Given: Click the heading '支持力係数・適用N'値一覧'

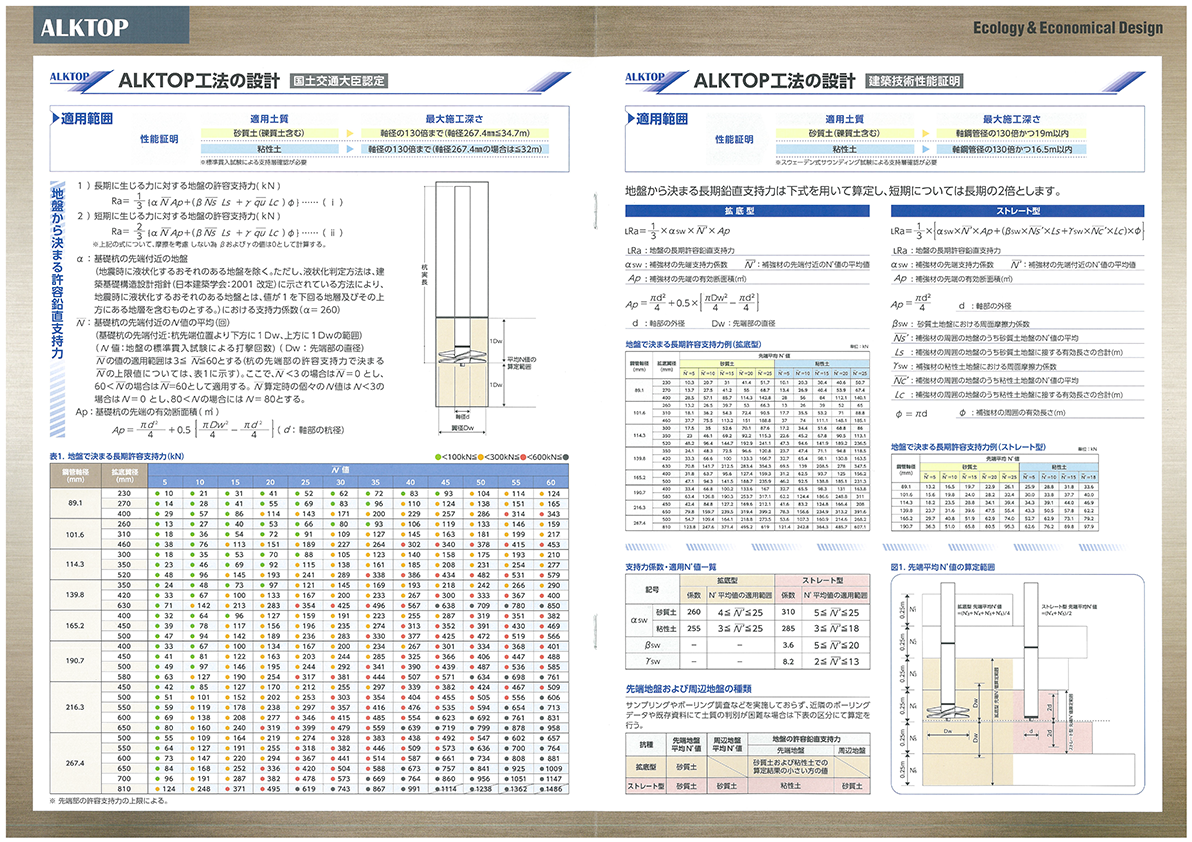Looking at the screenshot, I should click(x=670, y=567).
